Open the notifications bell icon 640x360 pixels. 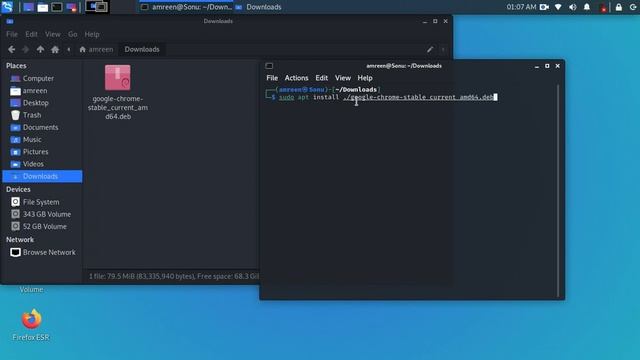587,7
